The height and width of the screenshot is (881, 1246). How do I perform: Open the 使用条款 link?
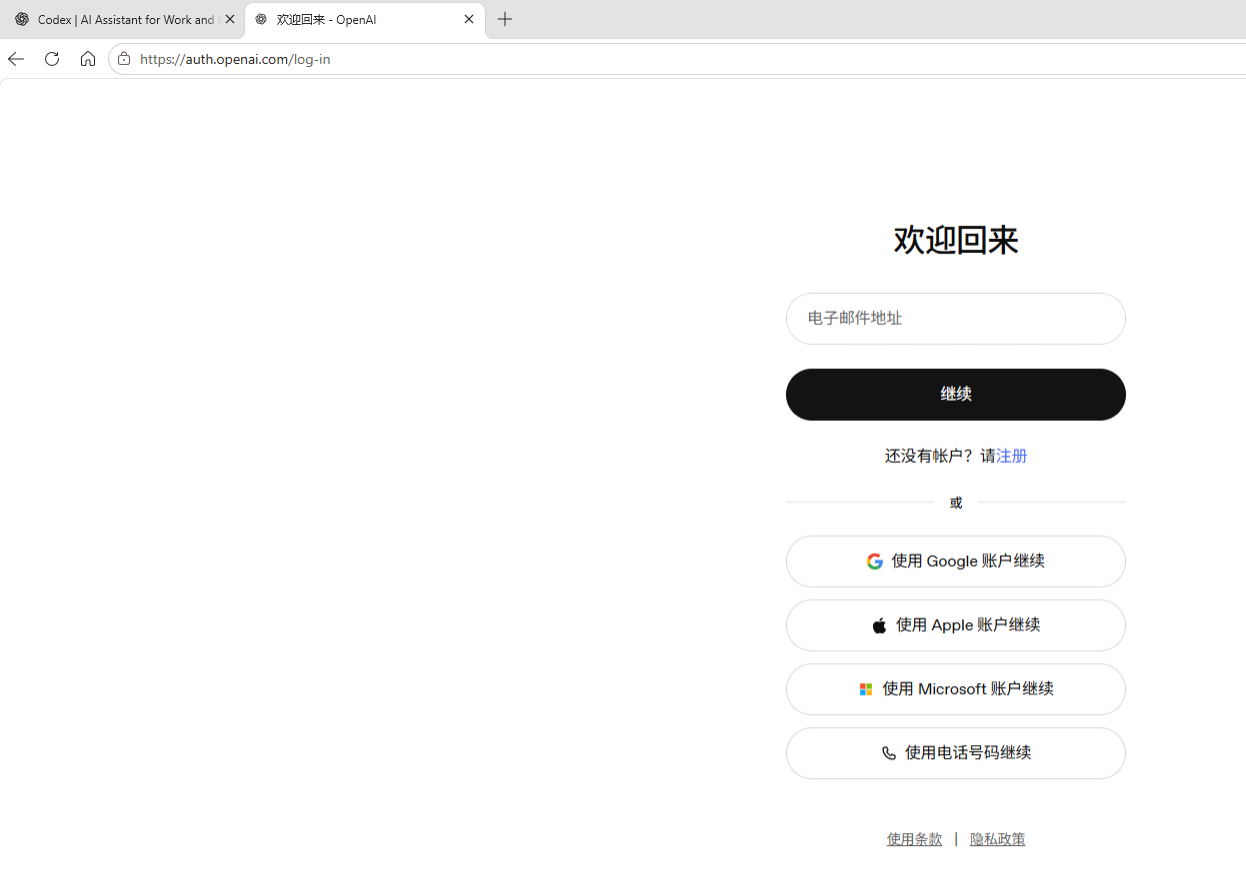pyautogui.click(x=914, y=839)
